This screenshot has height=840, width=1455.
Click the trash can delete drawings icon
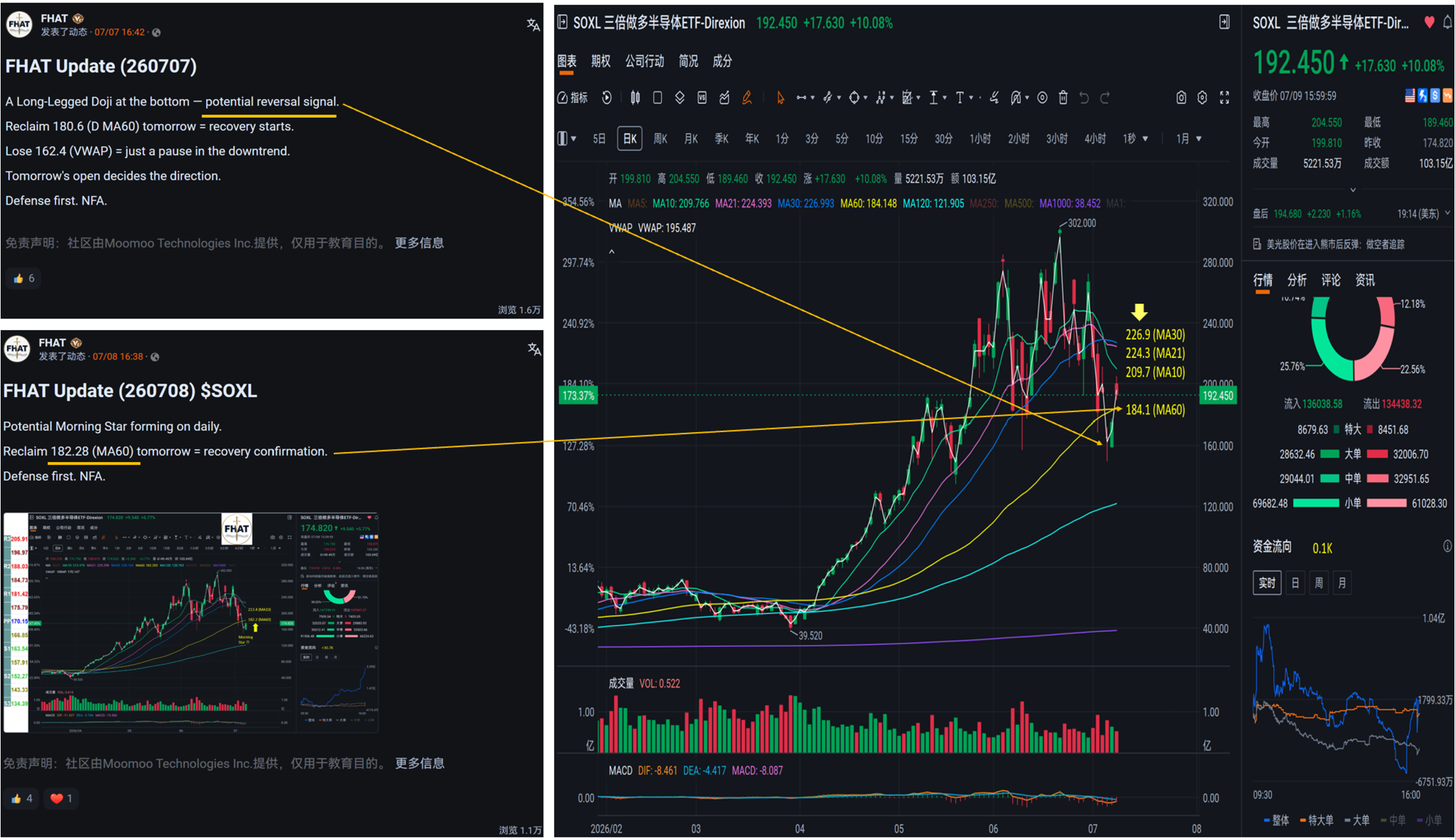(1063, 98)
